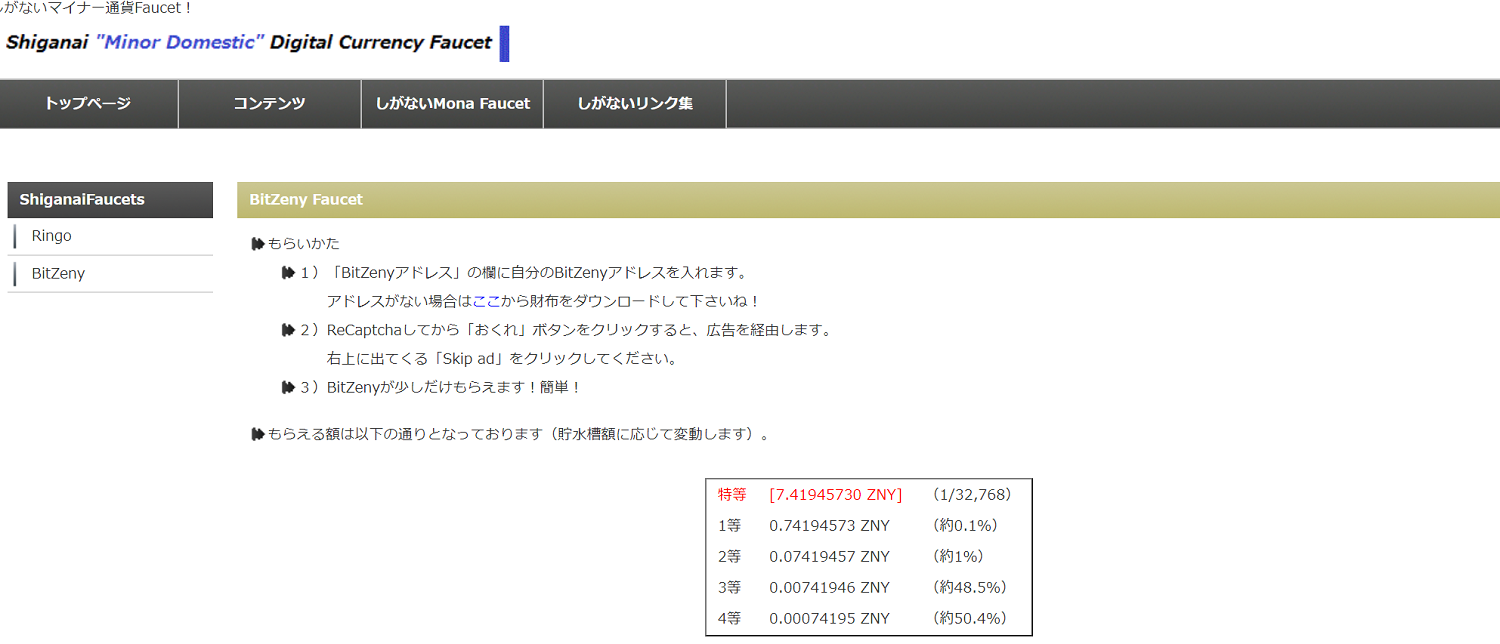Click the vertical bar icon beside Ringo
1500x644 pixels.
(16, 237)
